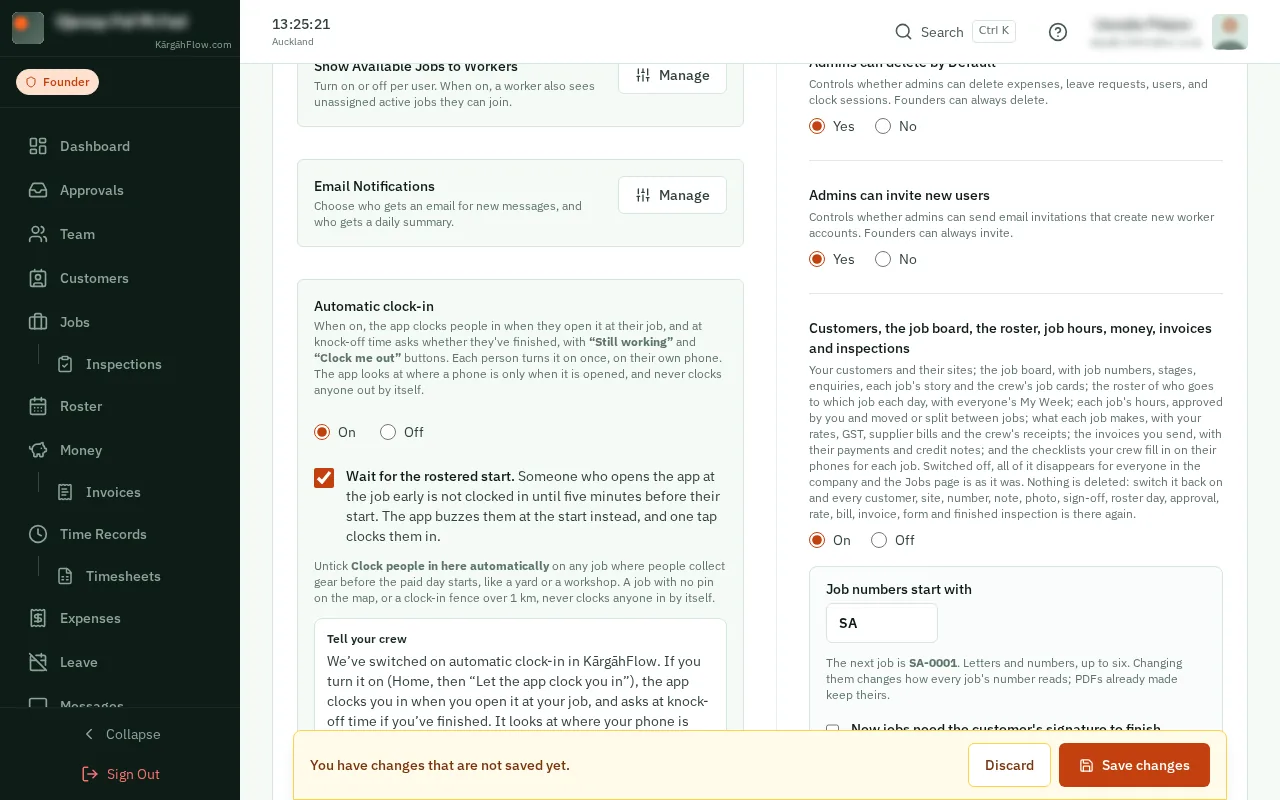Click the Time Records clock icon
Image resolution: width=1280 pixels, height=800 pixels.
click(x=38, y=534)
